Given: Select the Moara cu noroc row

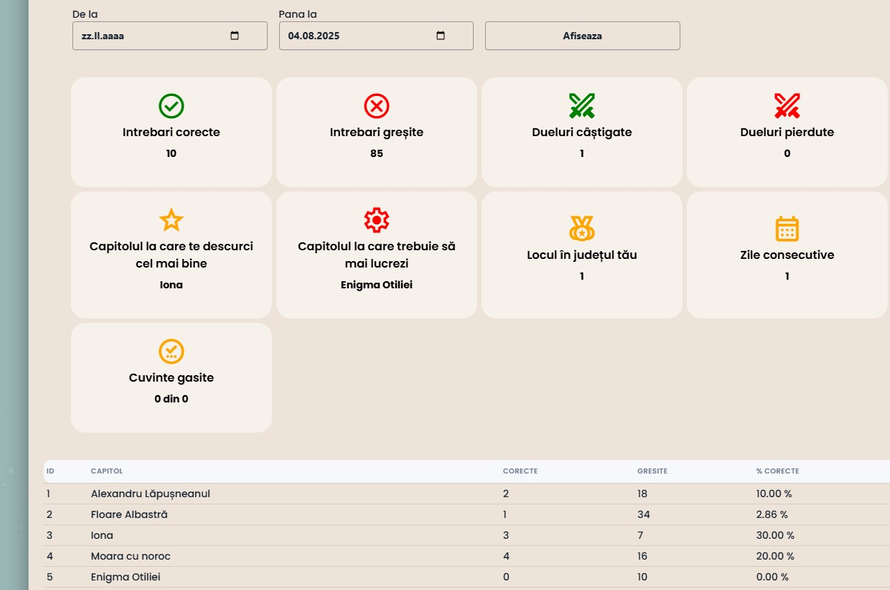Looking at the screenshot, I should click(x=130, y=556).
